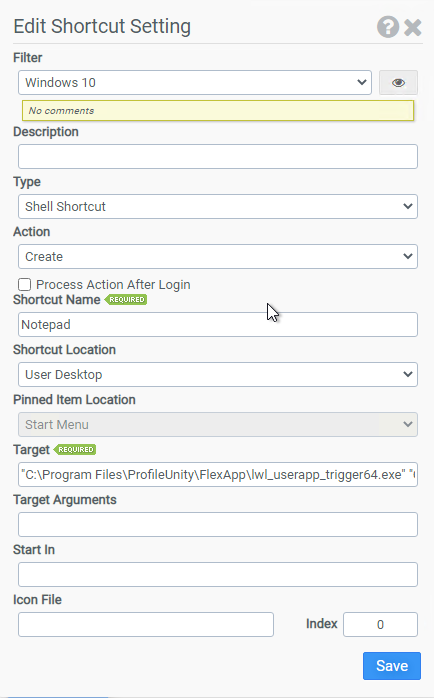
Task: Click the Required badge next to Target
Action: click(x=75, y=450)
